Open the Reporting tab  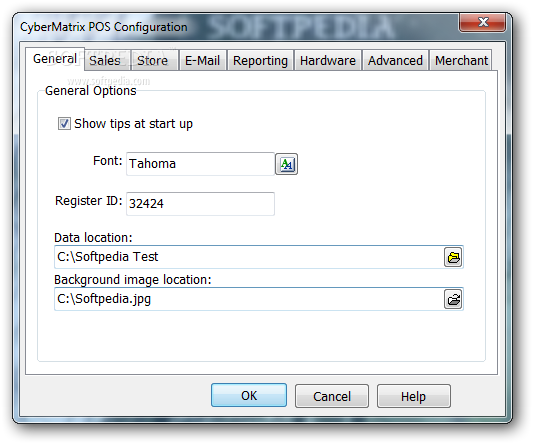260,61
